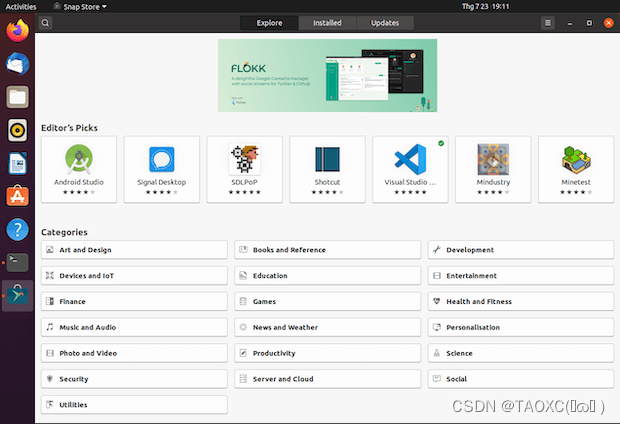The image size is (620, 424).
Task: Switch to the Explore tab
Action: 269,23
